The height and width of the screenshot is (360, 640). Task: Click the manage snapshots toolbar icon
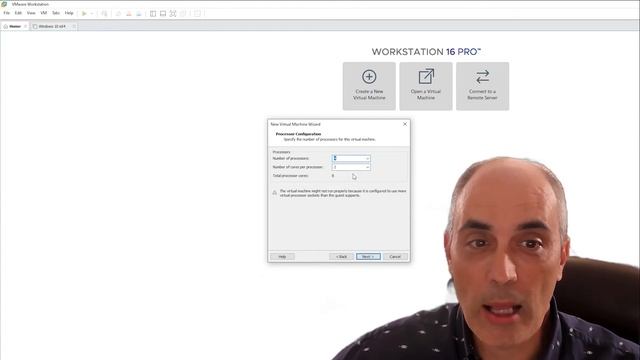point(139,13)
